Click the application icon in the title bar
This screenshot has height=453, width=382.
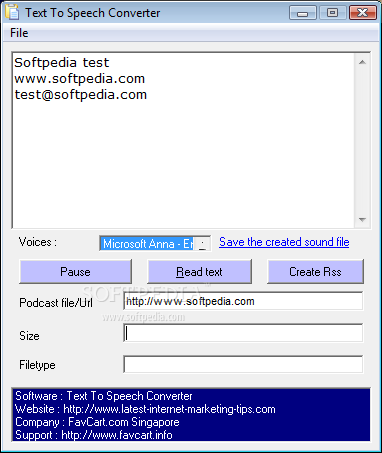point(12,12)
